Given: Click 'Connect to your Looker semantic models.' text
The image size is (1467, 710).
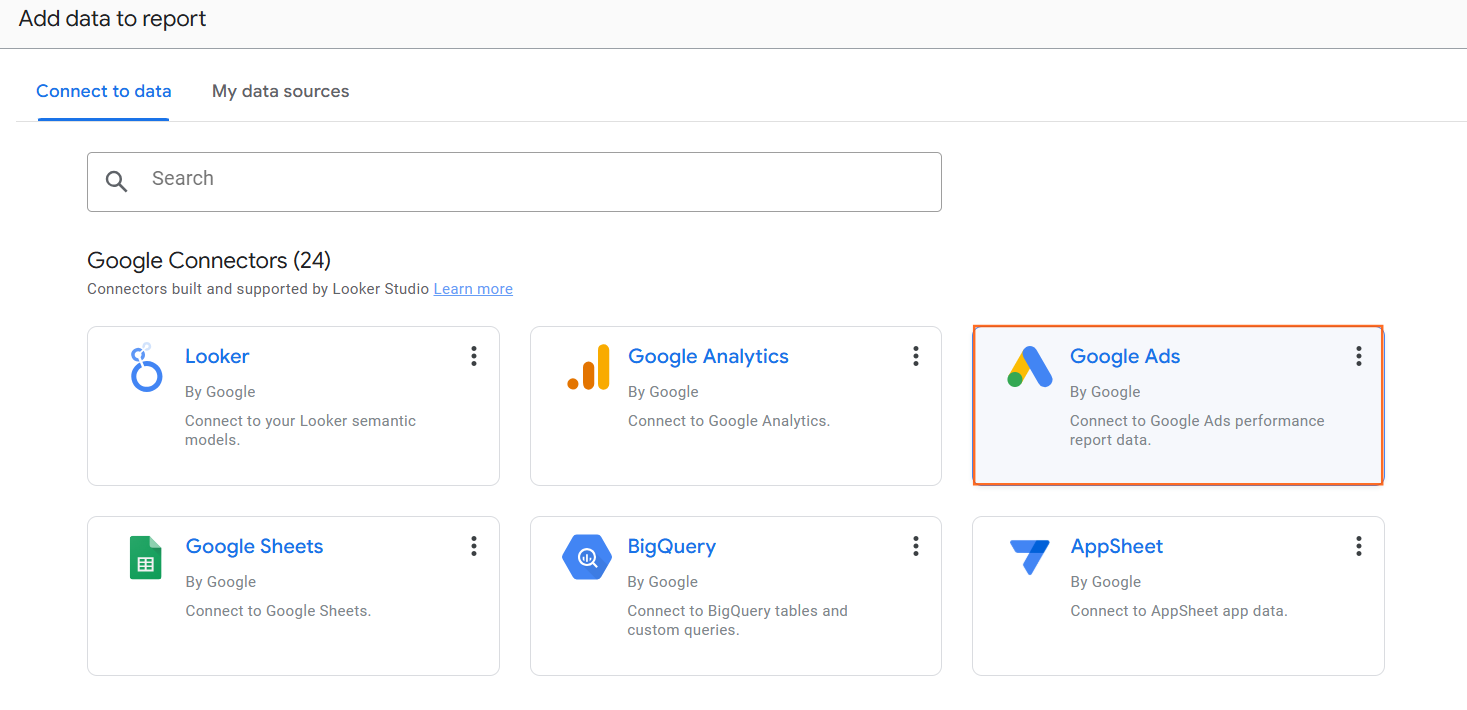Looking at the screenshot, I should [x=300, y=430].
